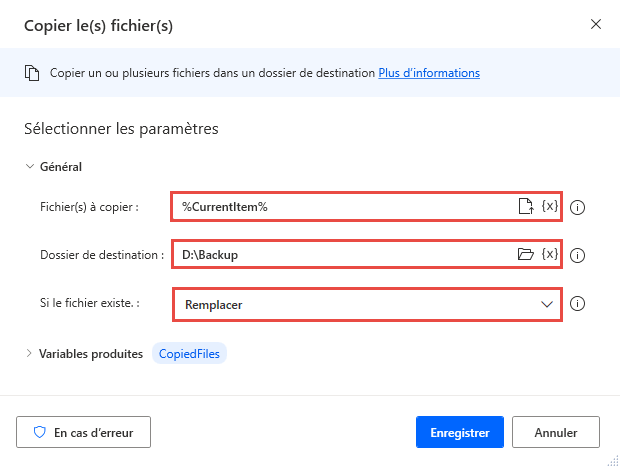Click the file selection icon for files to copy
The height and width of the screenshot is (468, 620).
525,207
